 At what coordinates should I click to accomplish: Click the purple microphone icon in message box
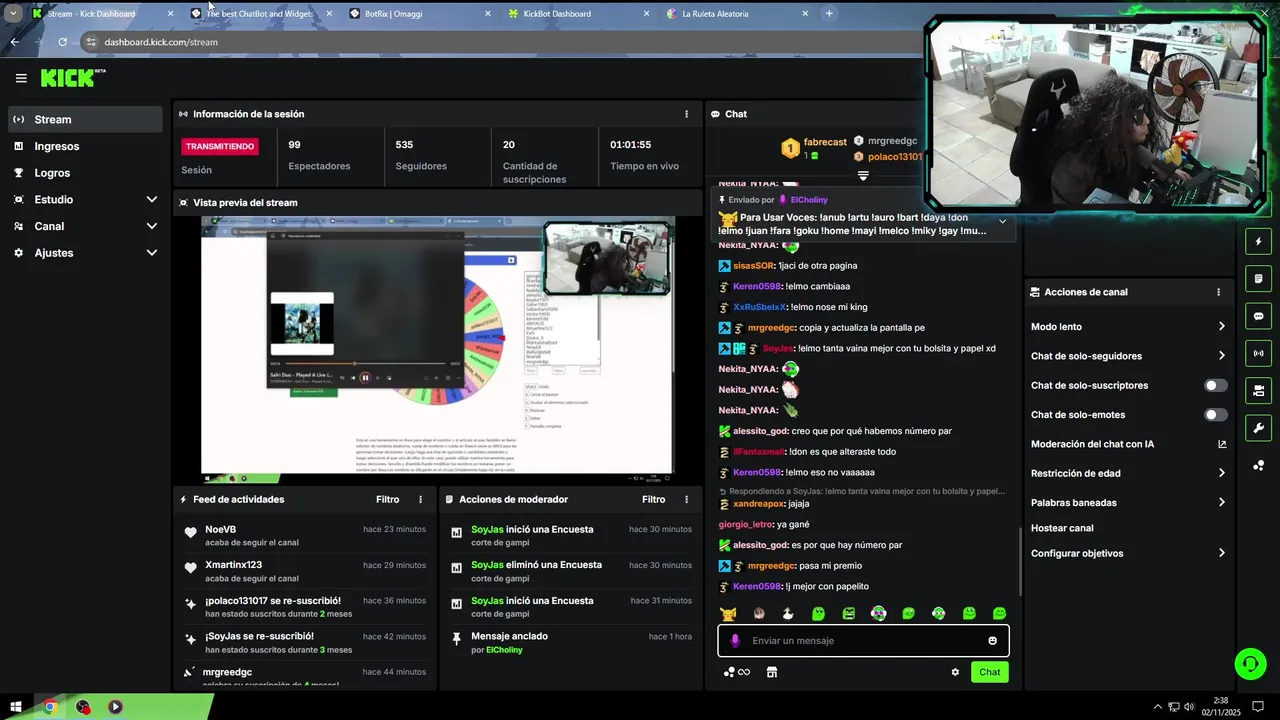[x=735, y=641]
